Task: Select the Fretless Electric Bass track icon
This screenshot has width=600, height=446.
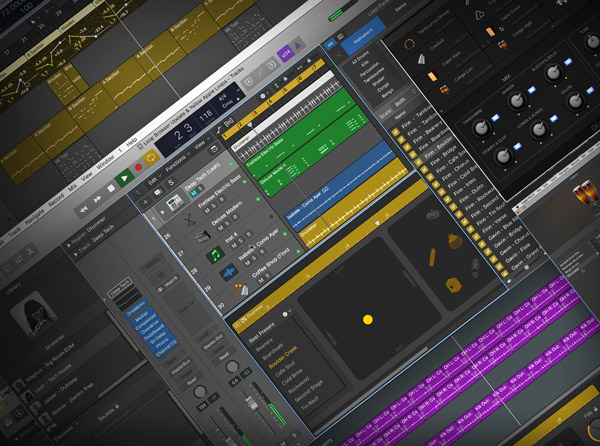Action: pos(189,220)
